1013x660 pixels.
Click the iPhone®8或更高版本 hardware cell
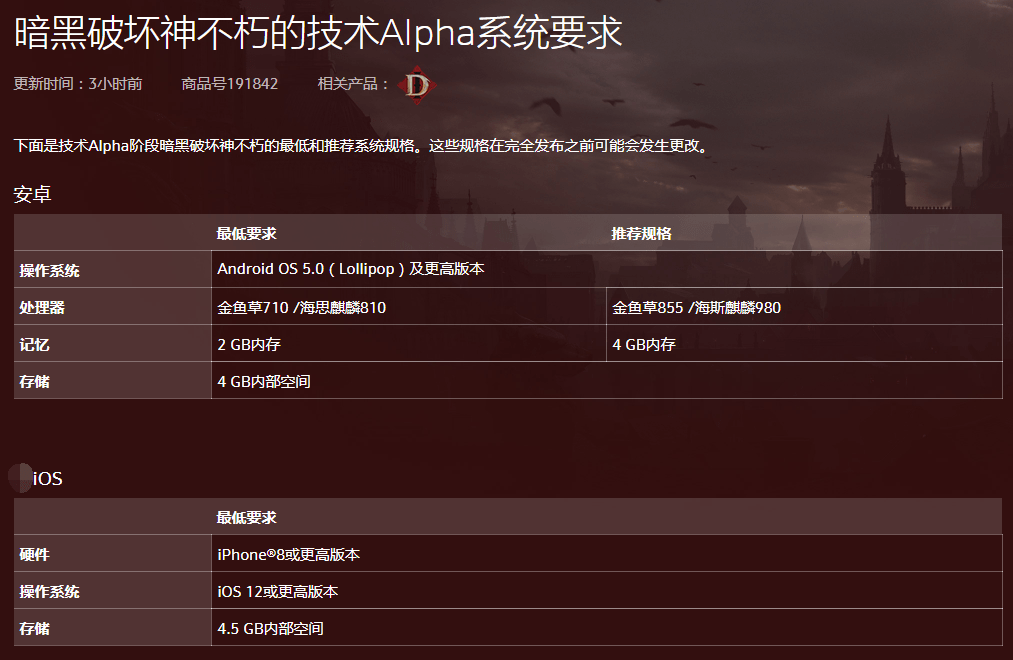tap(290, 553)
